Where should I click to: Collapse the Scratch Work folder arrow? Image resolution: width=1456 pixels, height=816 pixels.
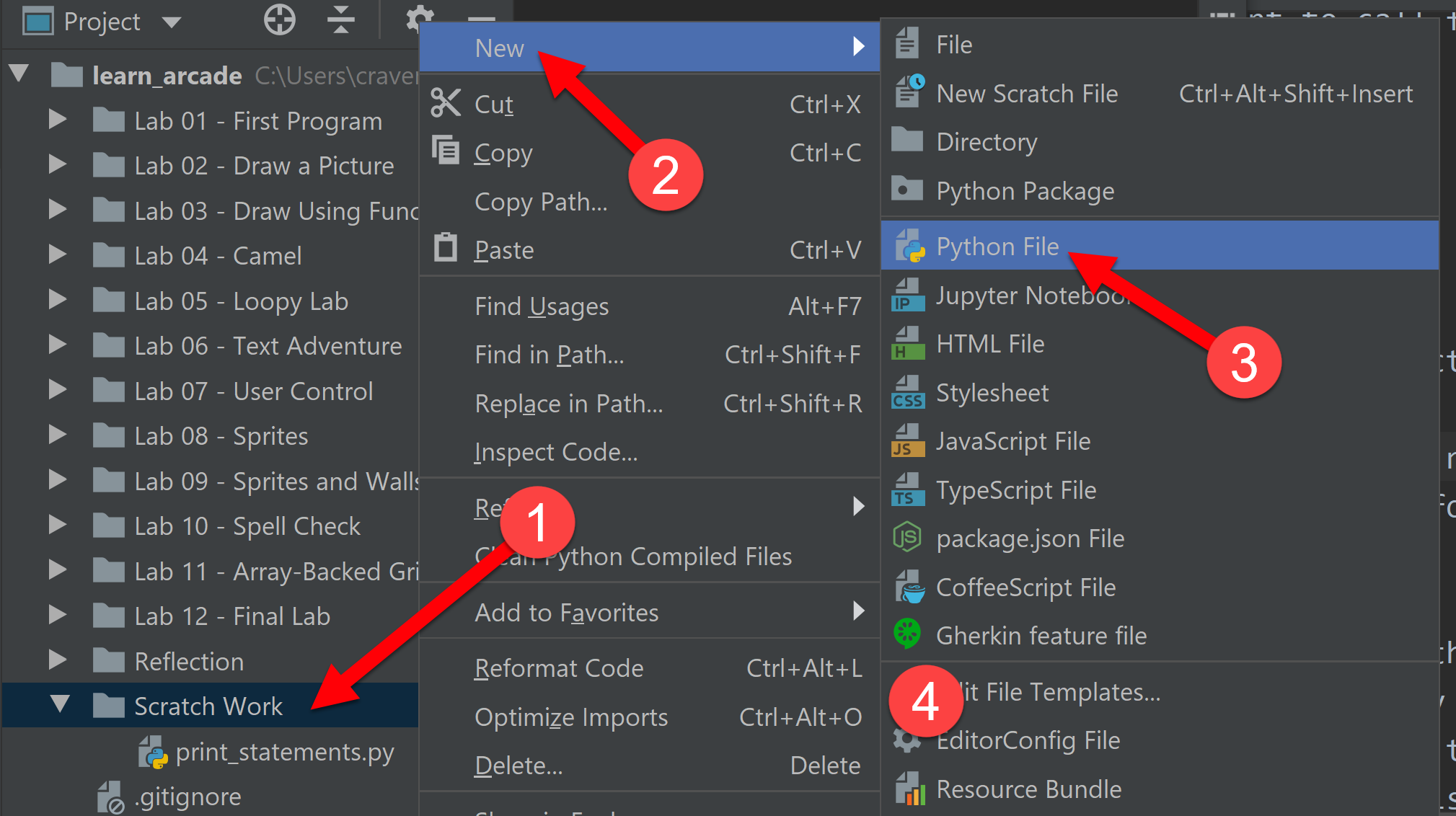pos(60,704)
